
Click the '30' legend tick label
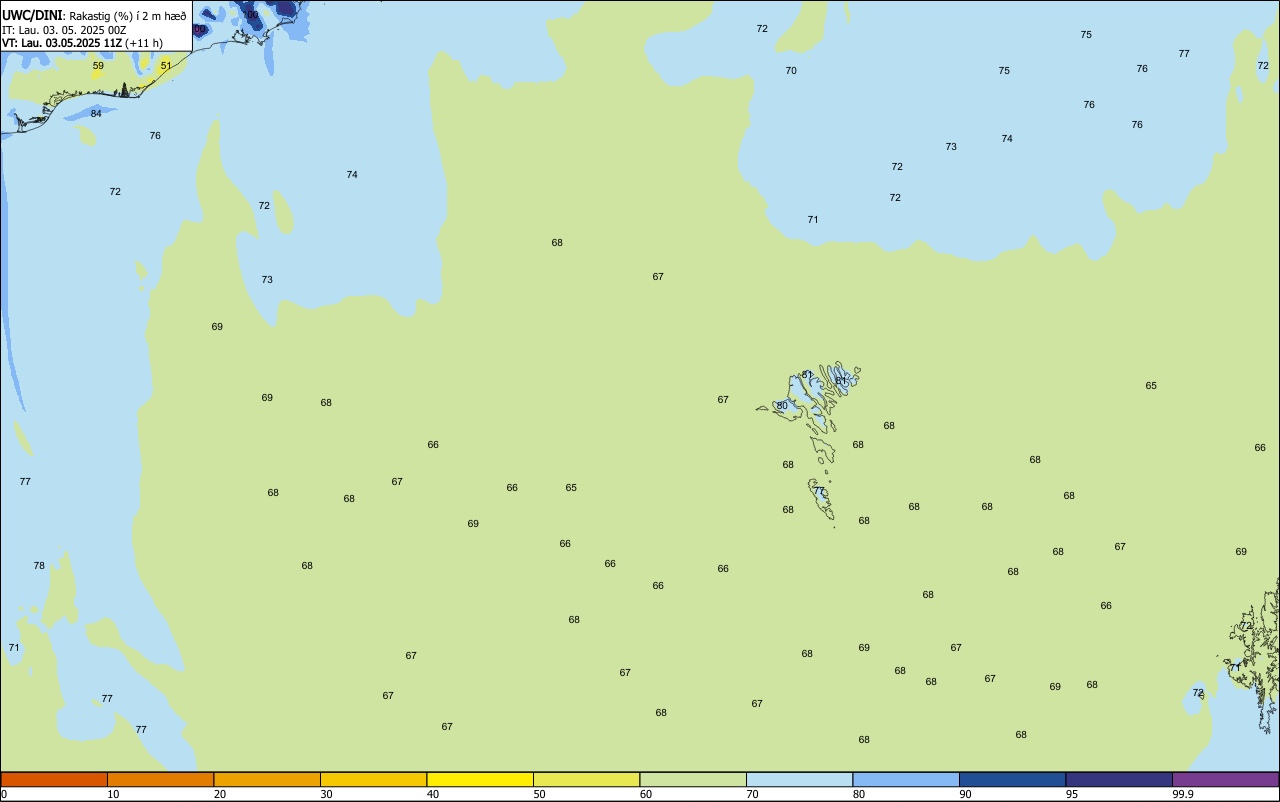click(327, 794)
